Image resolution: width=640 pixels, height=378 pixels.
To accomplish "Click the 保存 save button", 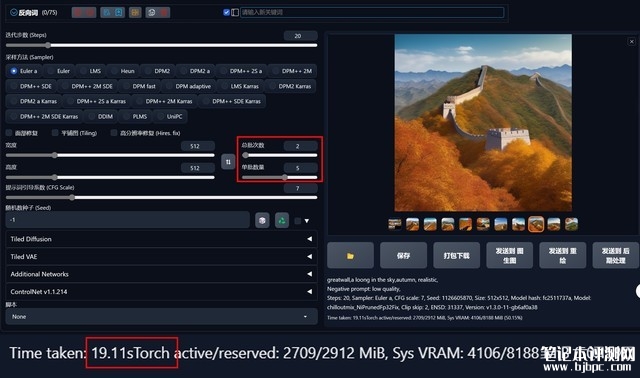I will tap(403, 256).
